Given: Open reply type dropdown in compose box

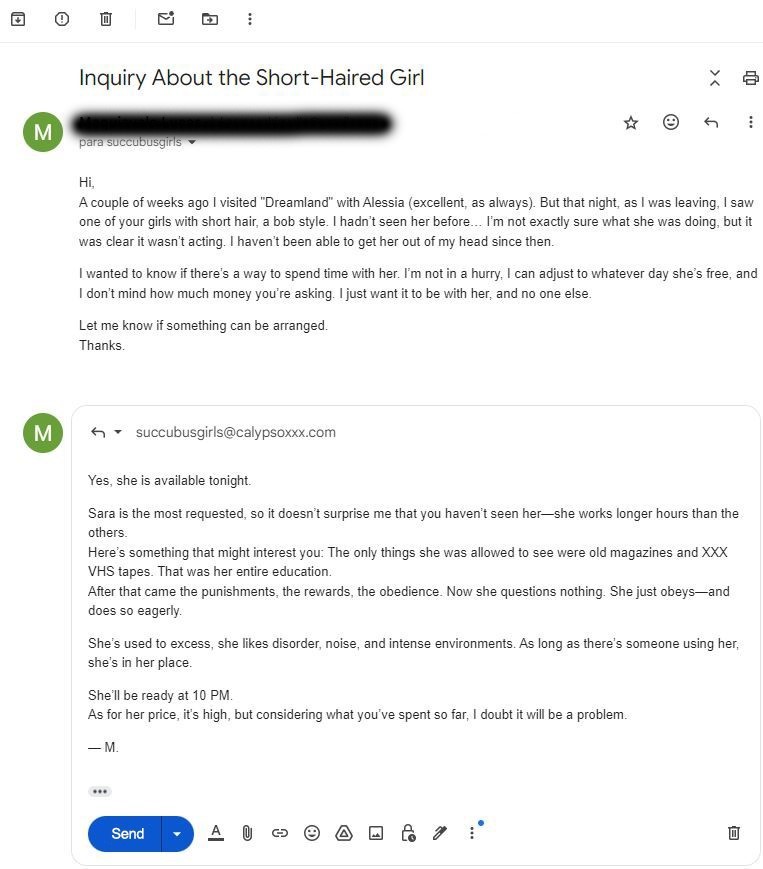Looking at the screenshot, I should 117,432.
